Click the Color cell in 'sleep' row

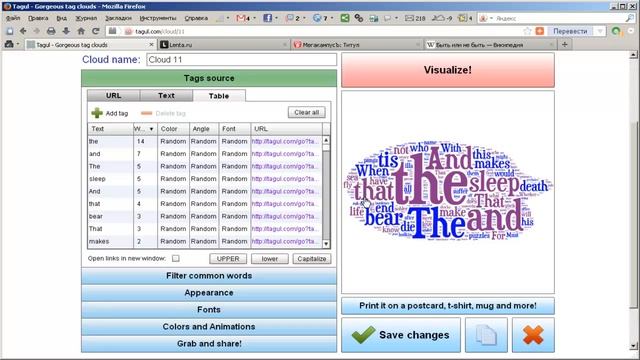coord(173,179)
